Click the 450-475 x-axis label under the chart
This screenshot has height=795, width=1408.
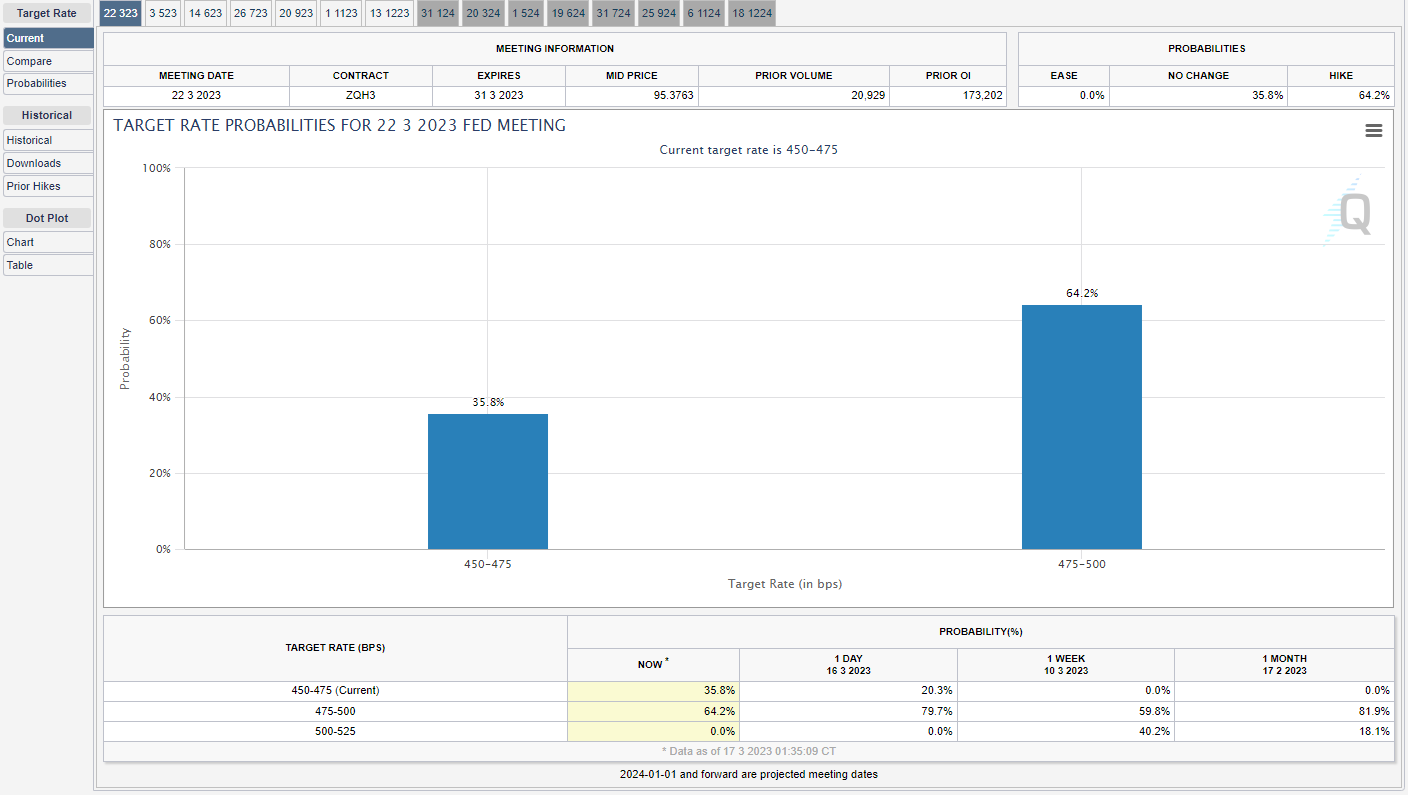click(488, 564)
